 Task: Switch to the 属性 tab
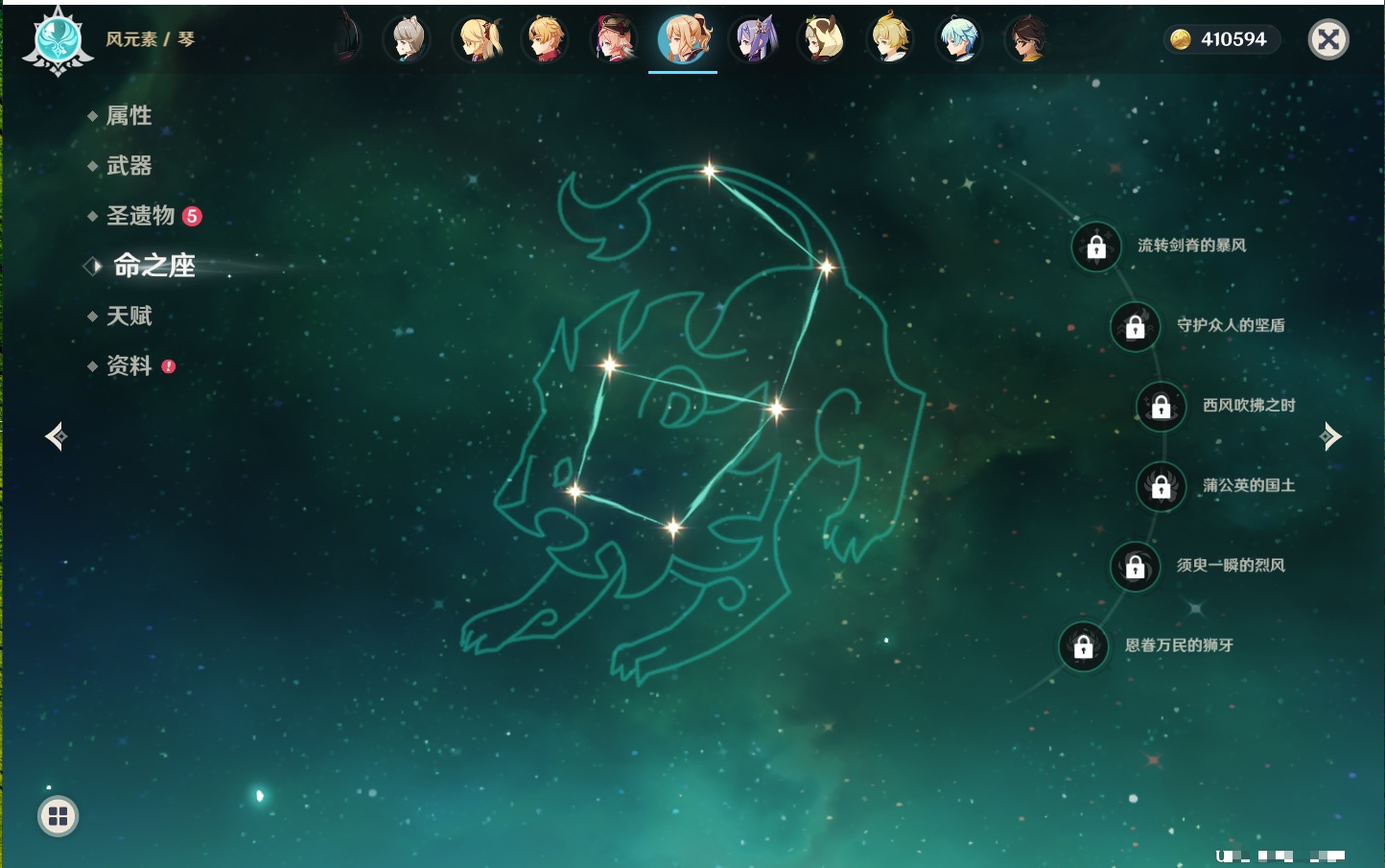pos(129,116)
